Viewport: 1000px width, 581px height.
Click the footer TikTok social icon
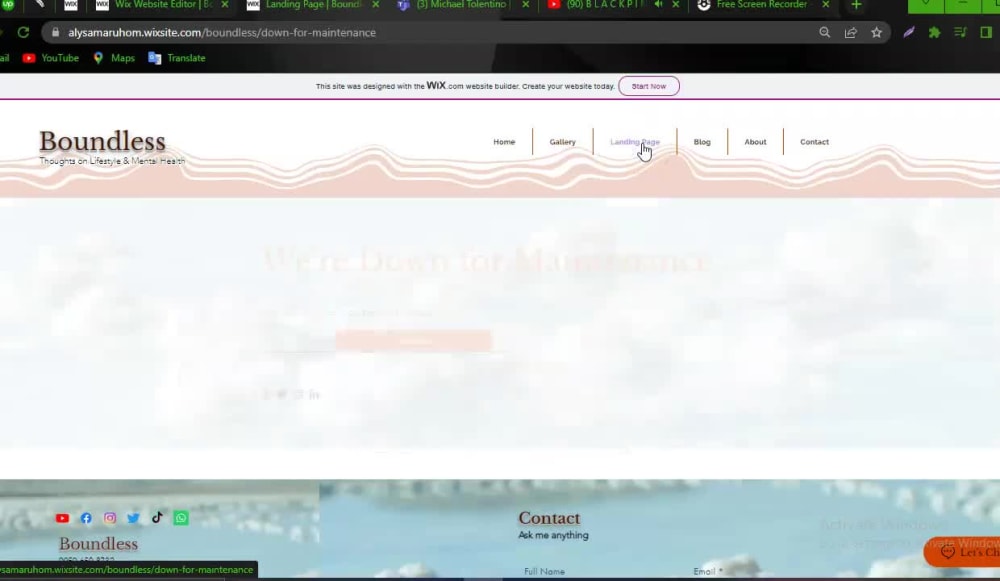157,517
